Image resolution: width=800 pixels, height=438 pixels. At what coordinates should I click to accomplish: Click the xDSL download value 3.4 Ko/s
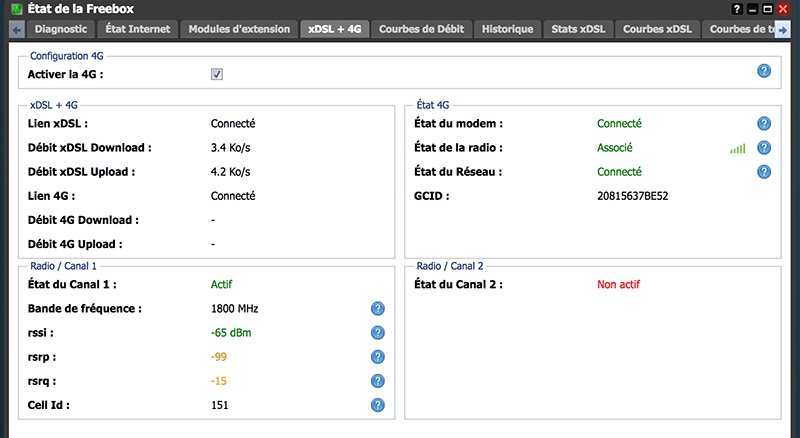(231, 148)
